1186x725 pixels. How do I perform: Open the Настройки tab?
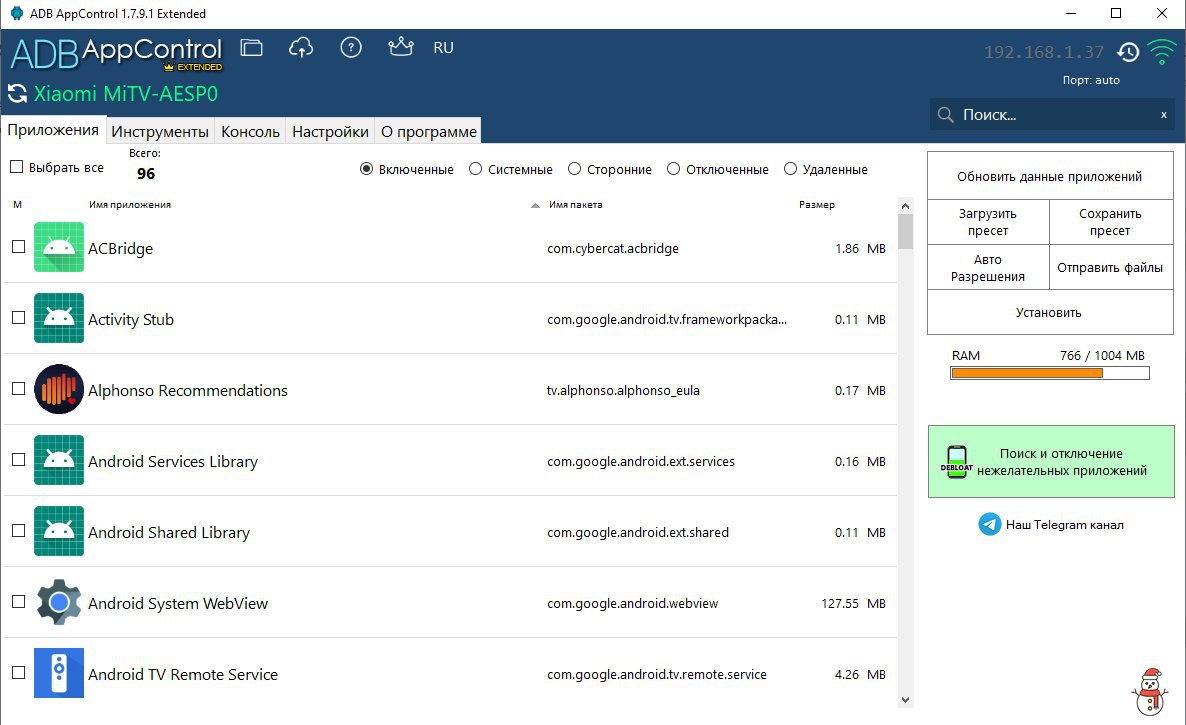331,132
